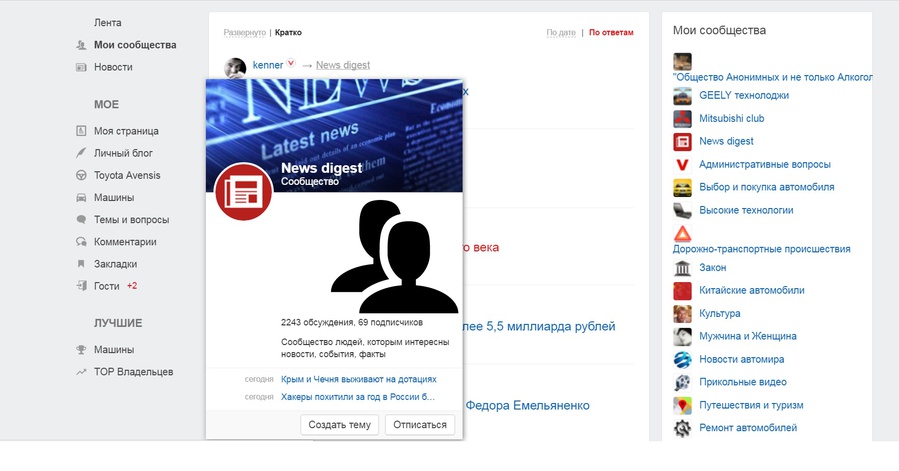Sort topics По ответам
Screen dimensions: 899x471
pos(611,33)
